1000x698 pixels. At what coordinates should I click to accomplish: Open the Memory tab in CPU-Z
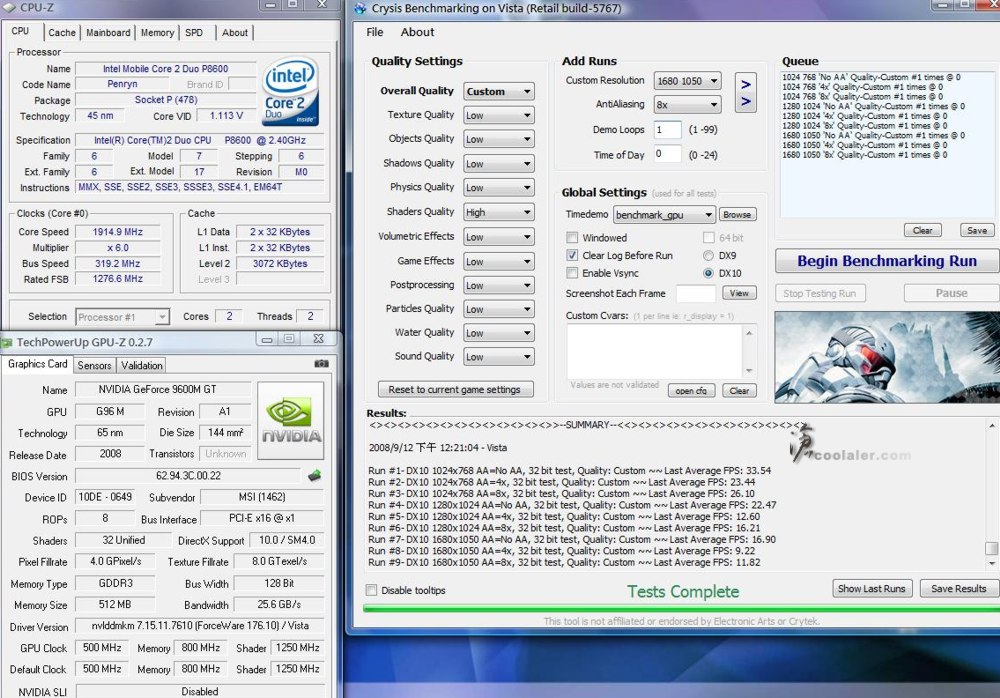pyautogui.click(x=158, y=33)
